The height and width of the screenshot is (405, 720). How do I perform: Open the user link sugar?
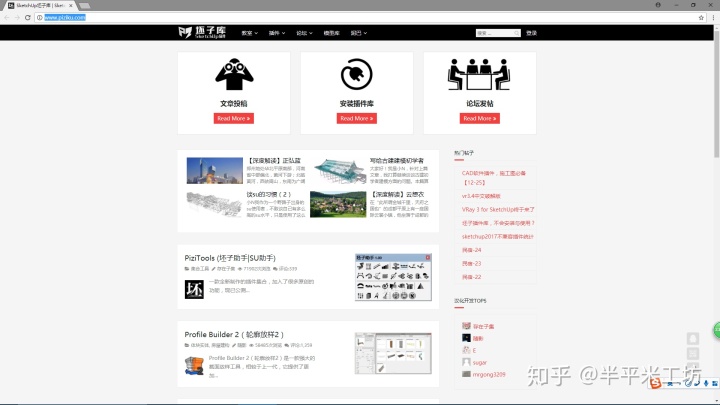point(480,363)
